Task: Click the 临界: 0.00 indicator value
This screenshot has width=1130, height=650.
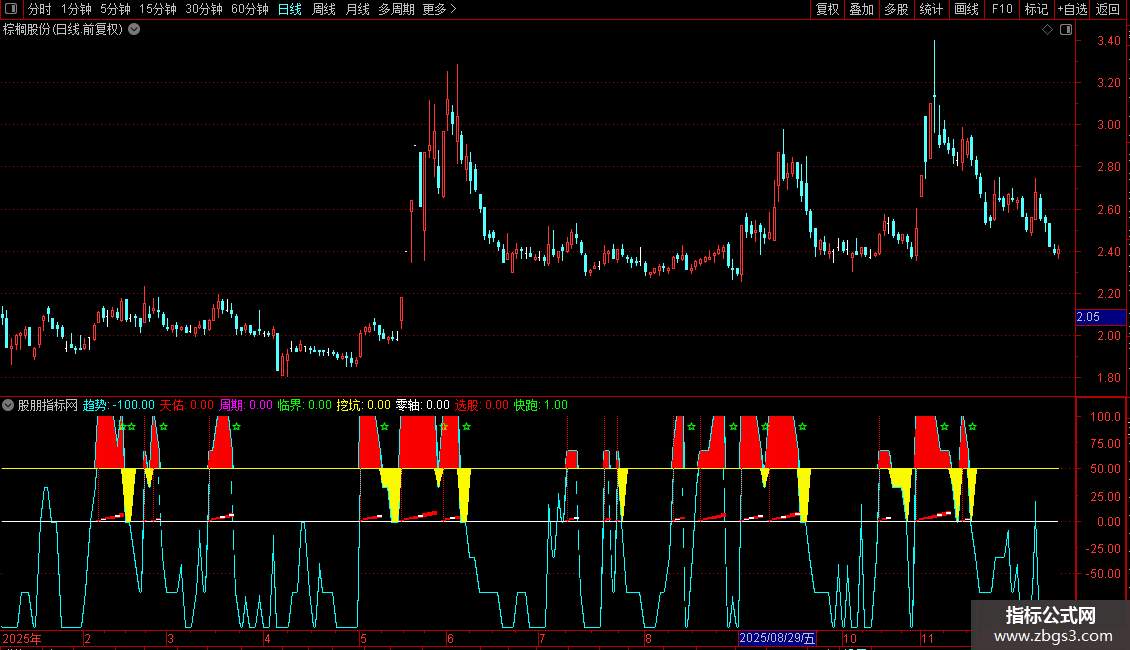Action: [x=305, y=405]
